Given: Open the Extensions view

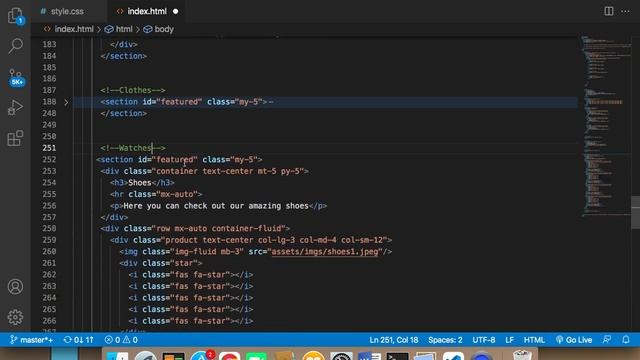Looking at the screenshot, I should [x=15, y=138].
